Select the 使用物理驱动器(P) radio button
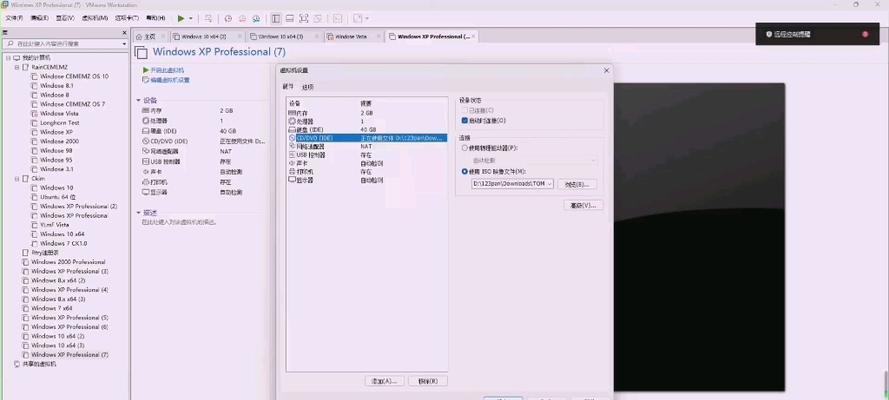 coord(465,147)
